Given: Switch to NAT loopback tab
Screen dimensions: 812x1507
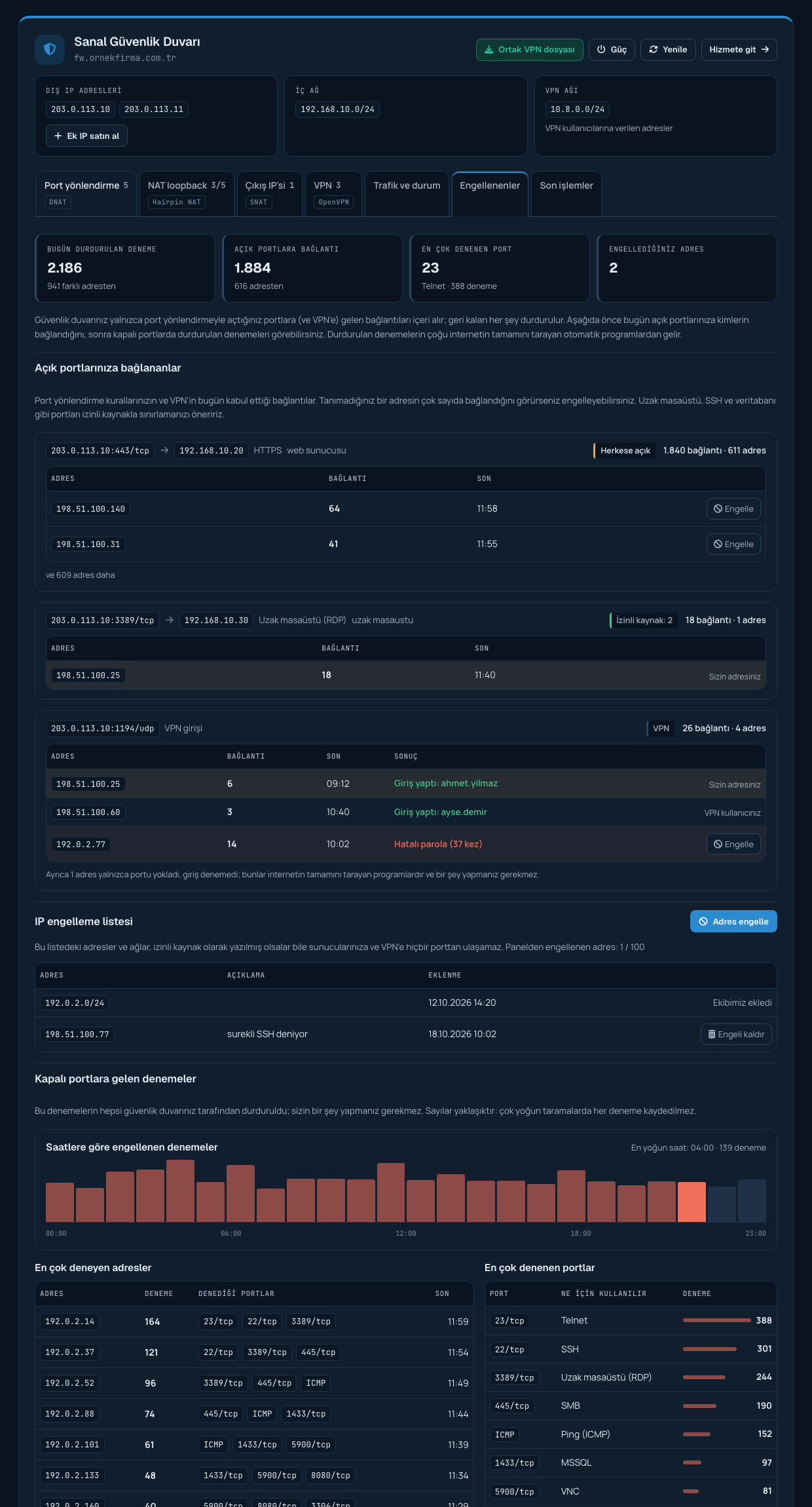Looking at the screenshot, I should [x=187, y=194].
